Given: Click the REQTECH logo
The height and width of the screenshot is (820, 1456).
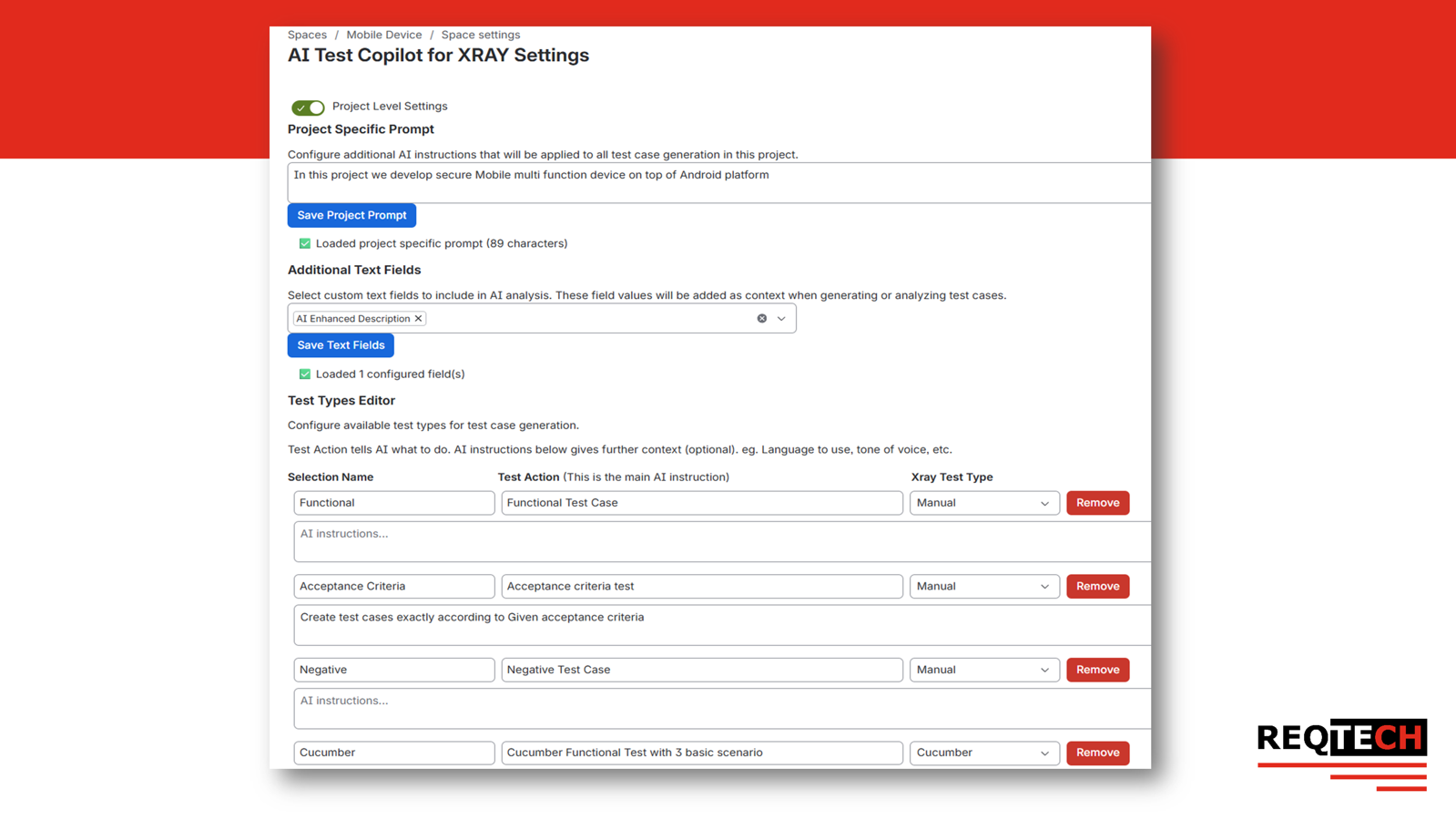Looking at the screenshot, I should pos(1342,754).
